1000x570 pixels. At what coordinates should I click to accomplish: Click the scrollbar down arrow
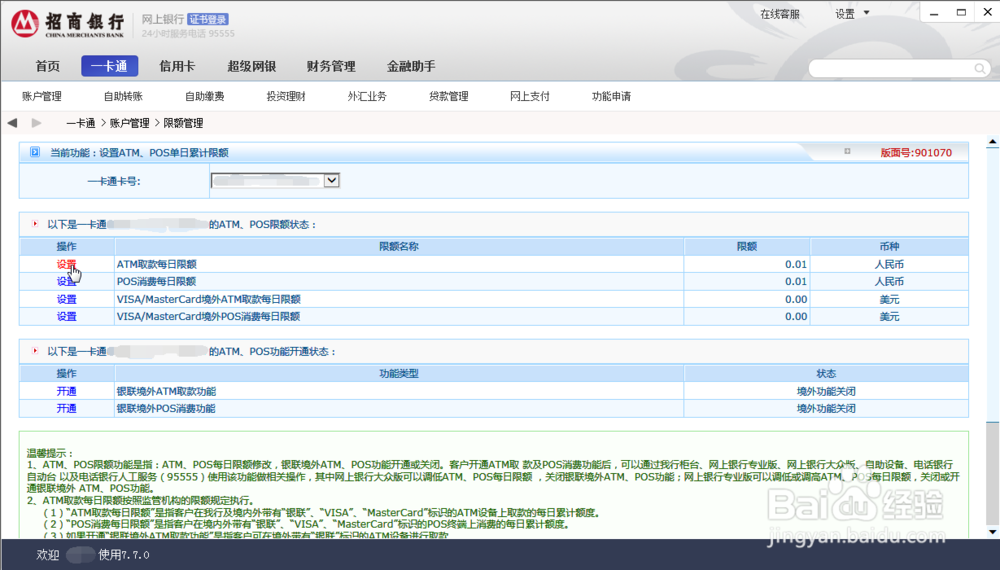pyautogui.click(x=992, y=531)
